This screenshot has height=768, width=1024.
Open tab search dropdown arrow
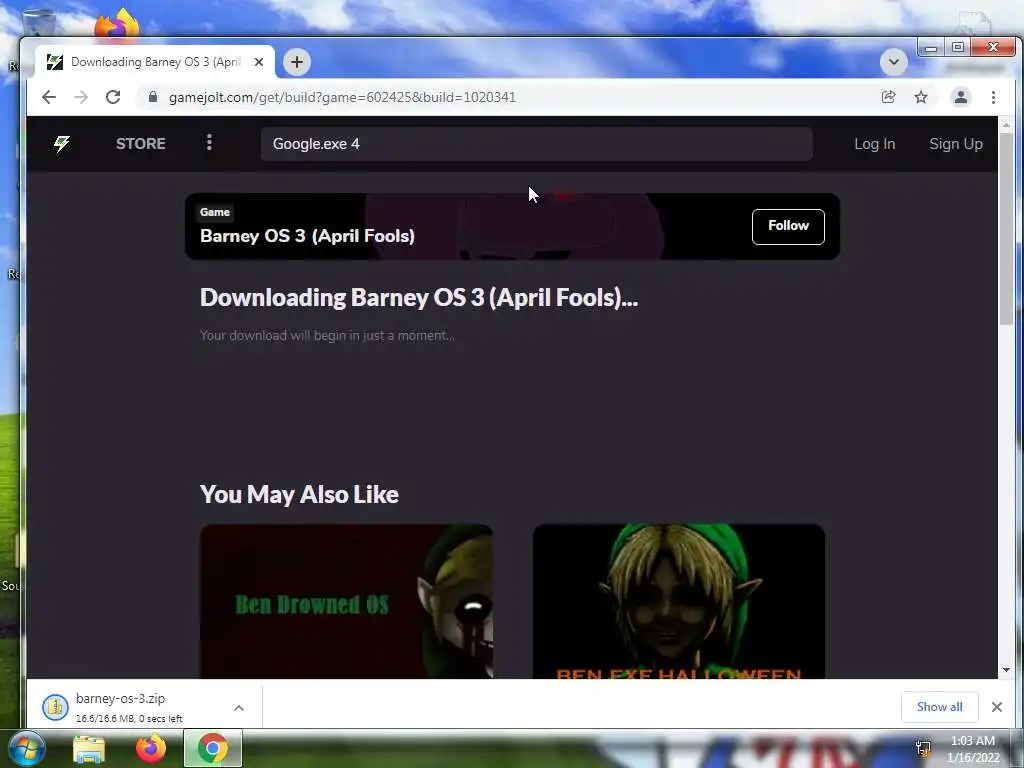coord(893,62)
